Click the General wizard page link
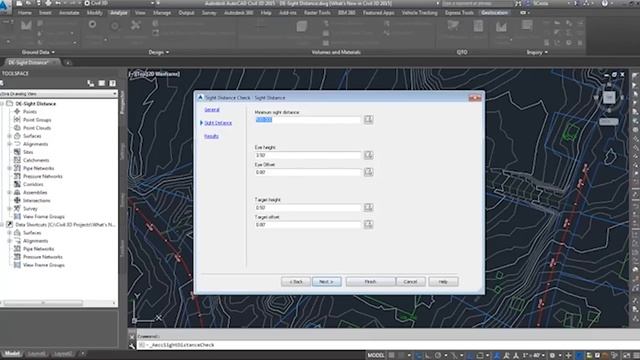640x360 pixels. tap(212, 109)
